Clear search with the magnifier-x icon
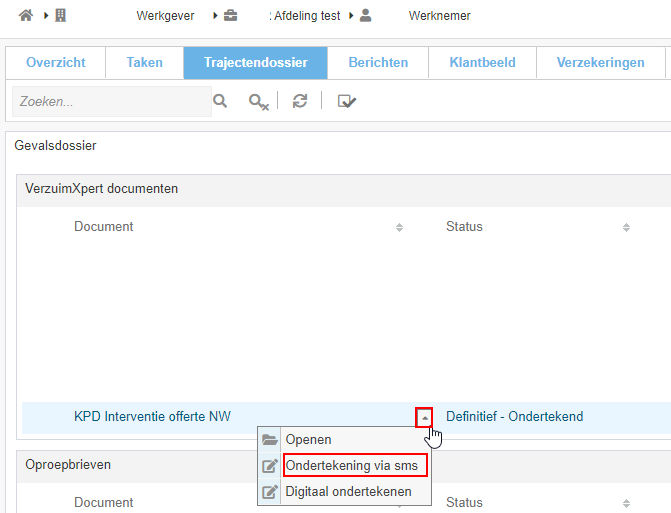 coord(258,101)
